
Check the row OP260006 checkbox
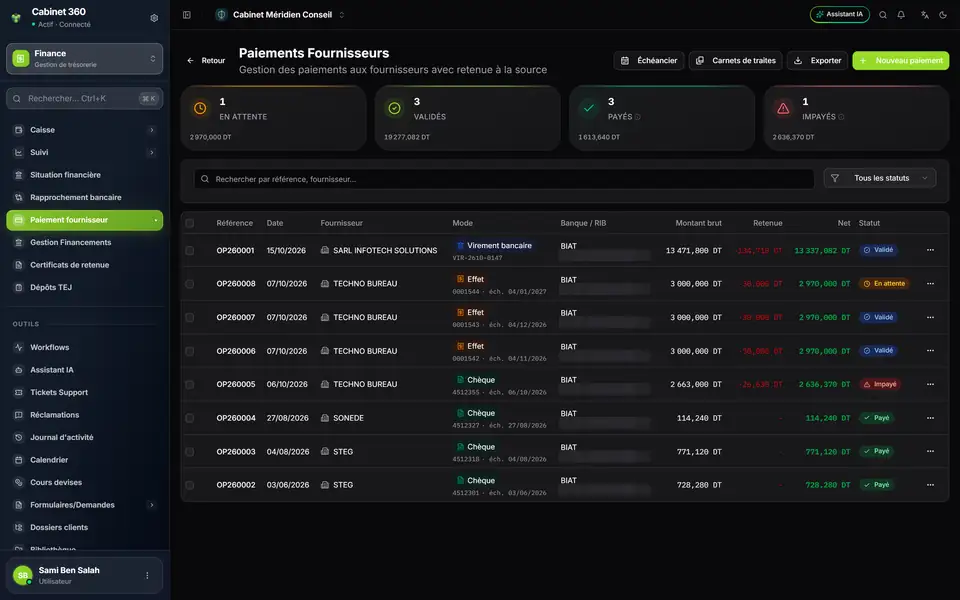click(190, 351)
